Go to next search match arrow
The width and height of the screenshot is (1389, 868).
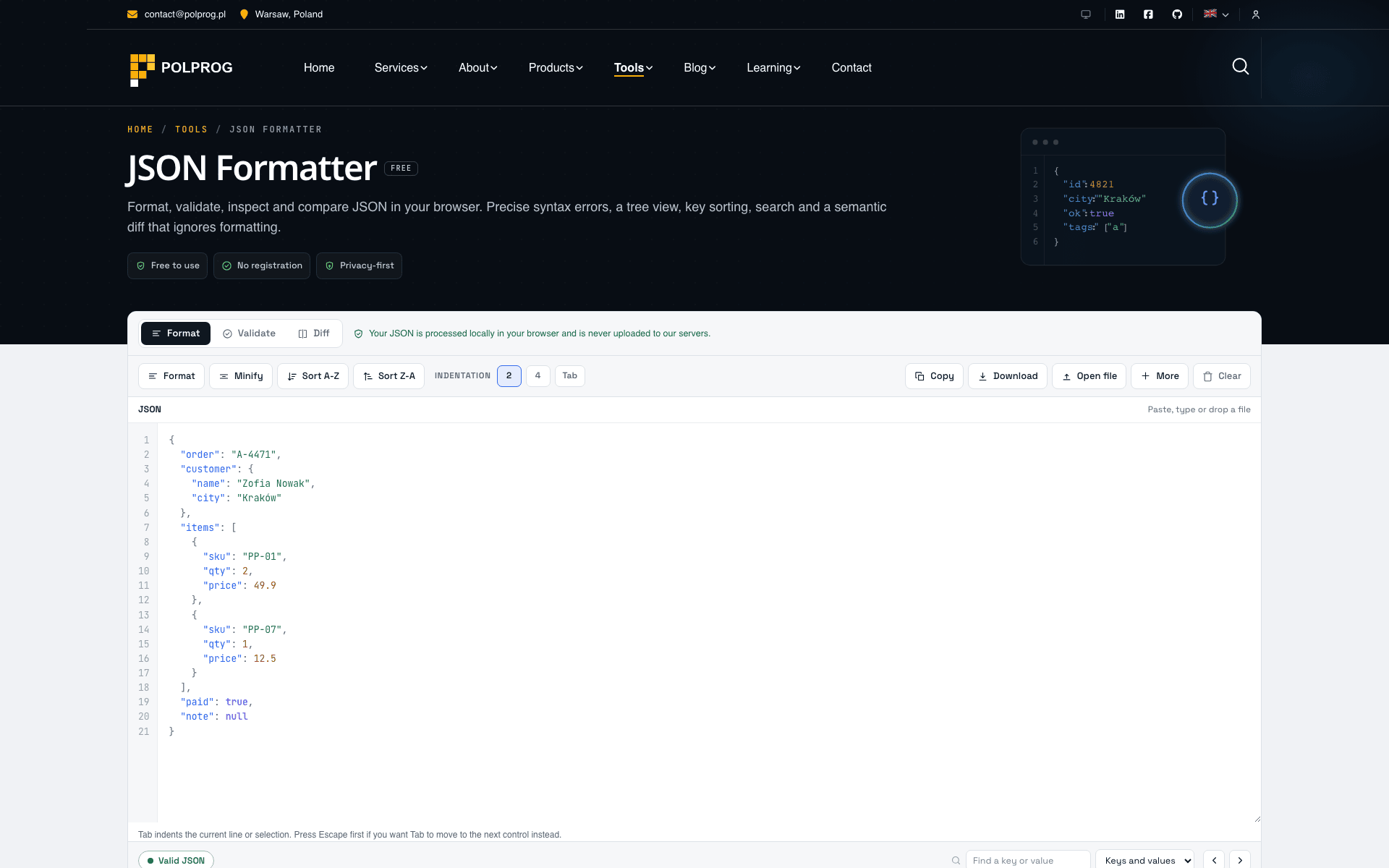tap(1240, 860)
